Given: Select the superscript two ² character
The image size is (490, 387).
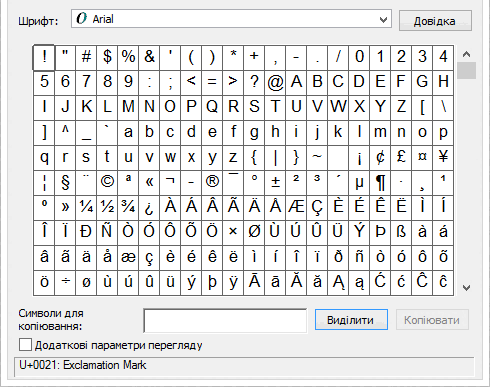Looking at the screenshot, I should click(x=296, y=182).
